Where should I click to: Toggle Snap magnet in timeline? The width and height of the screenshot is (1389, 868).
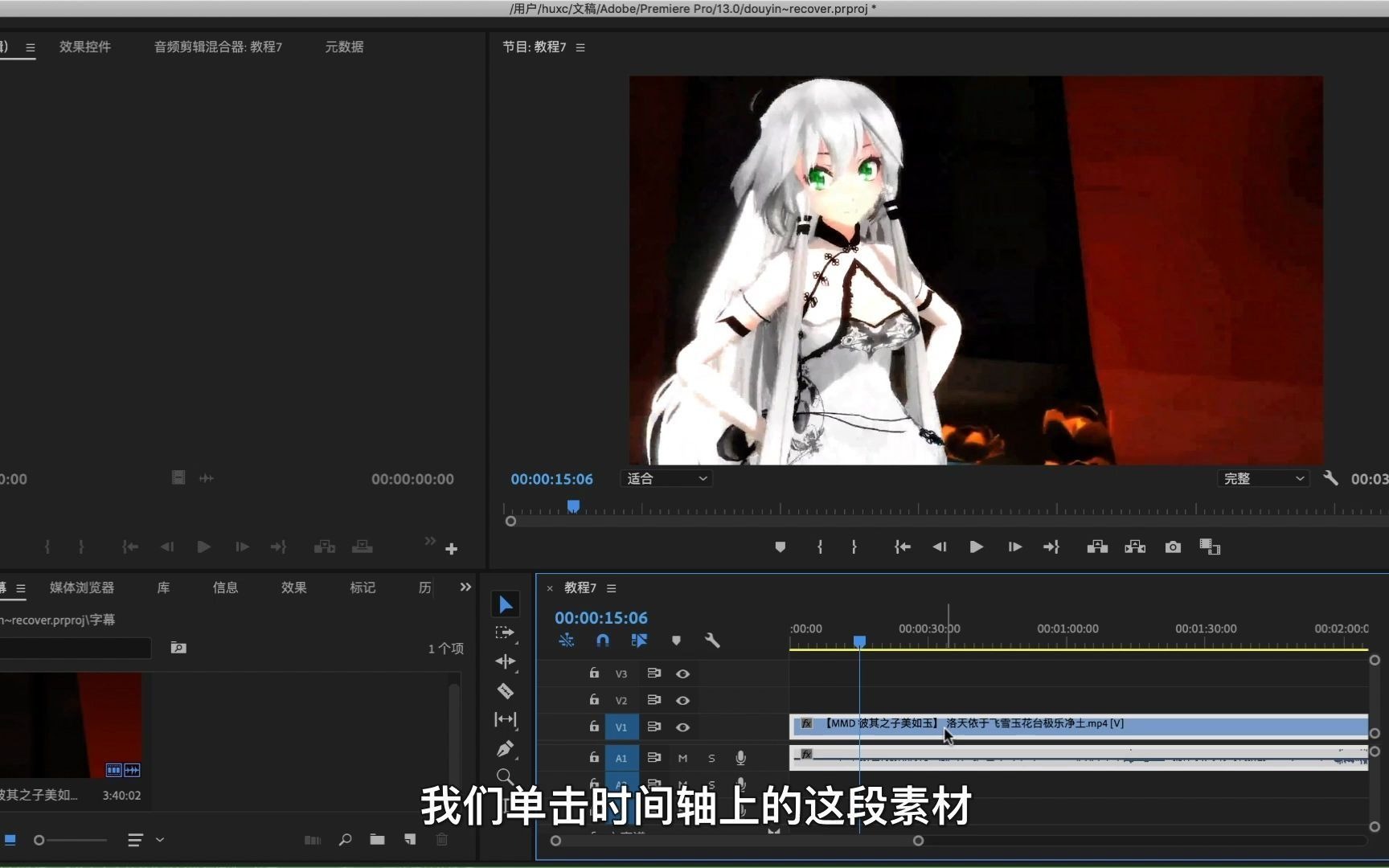(x=602, y=641)
